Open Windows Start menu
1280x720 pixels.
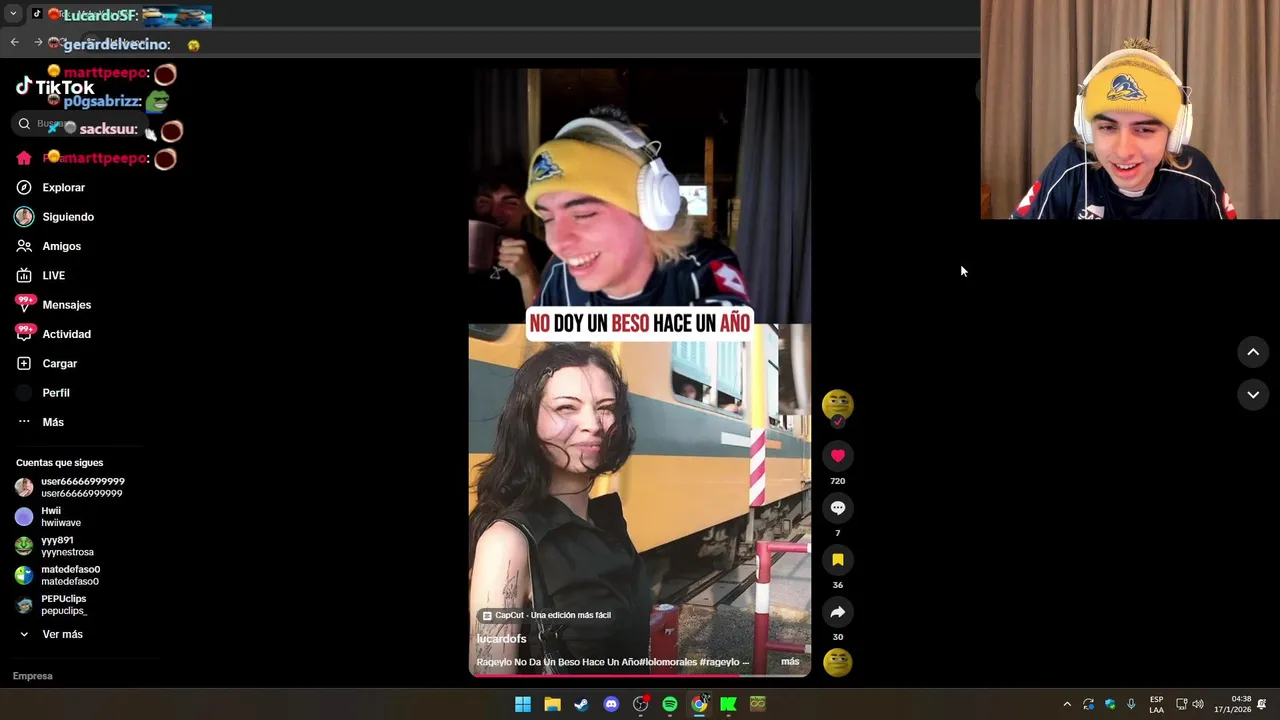click(x=523, y=704)
